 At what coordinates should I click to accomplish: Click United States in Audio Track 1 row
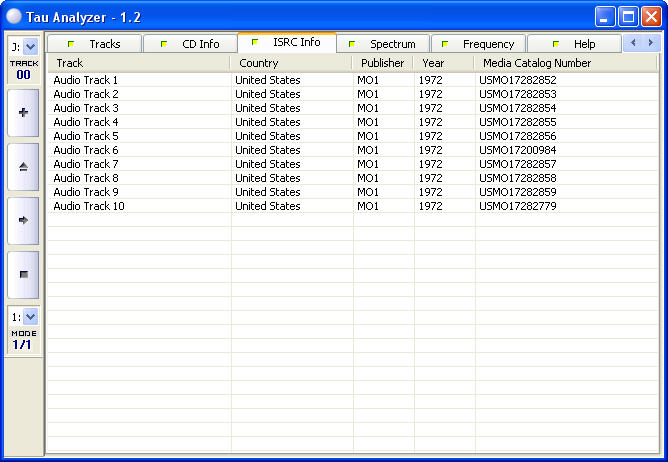pos(268,80)
